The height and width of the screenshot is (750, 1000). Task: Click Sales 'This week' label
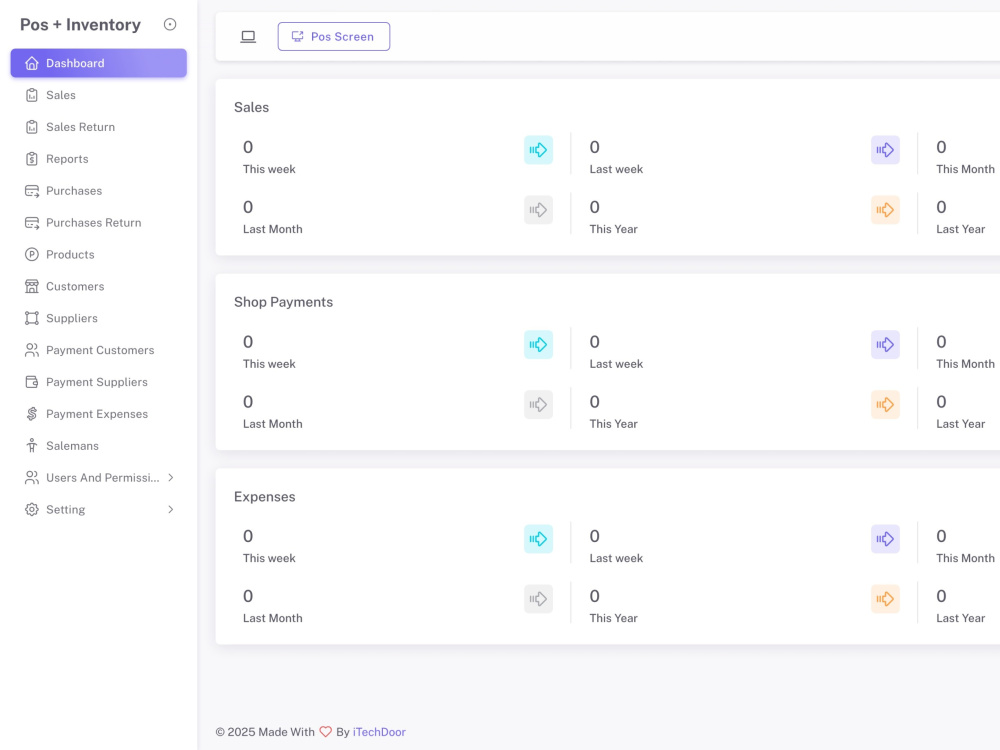(269, 169)
